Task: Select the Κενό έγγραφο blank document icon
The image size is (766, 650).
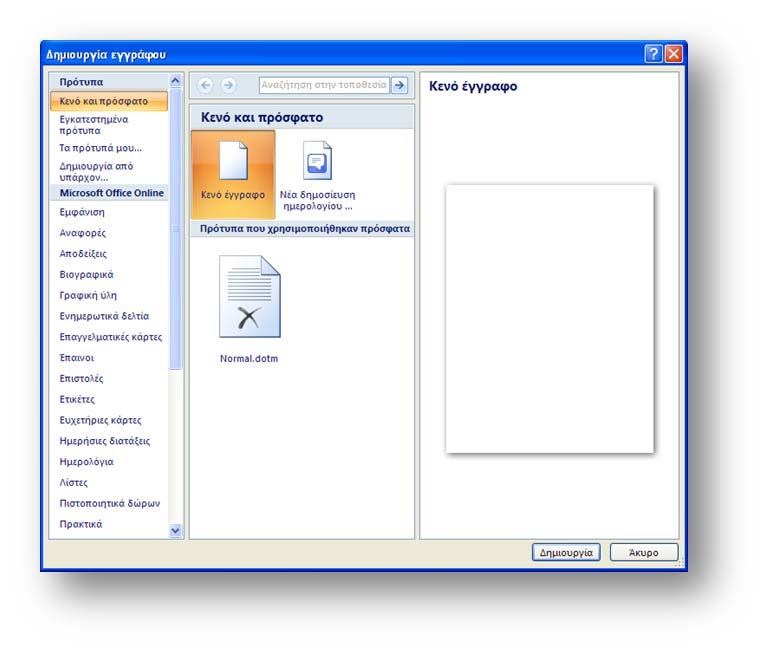Action: click(x=233, y=173)
